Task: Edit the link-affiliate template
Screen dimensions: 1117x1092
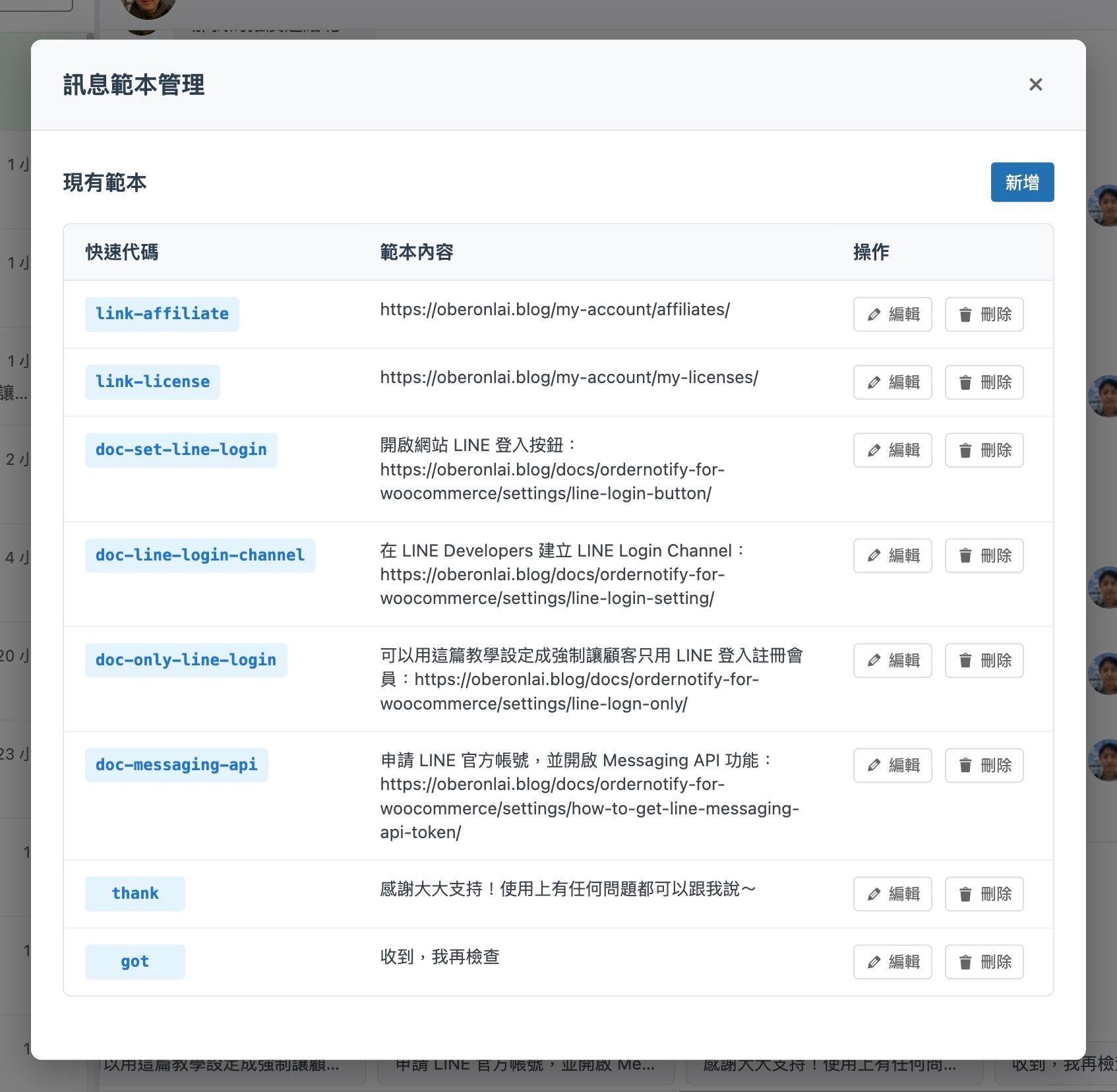Action: point(892,315)
